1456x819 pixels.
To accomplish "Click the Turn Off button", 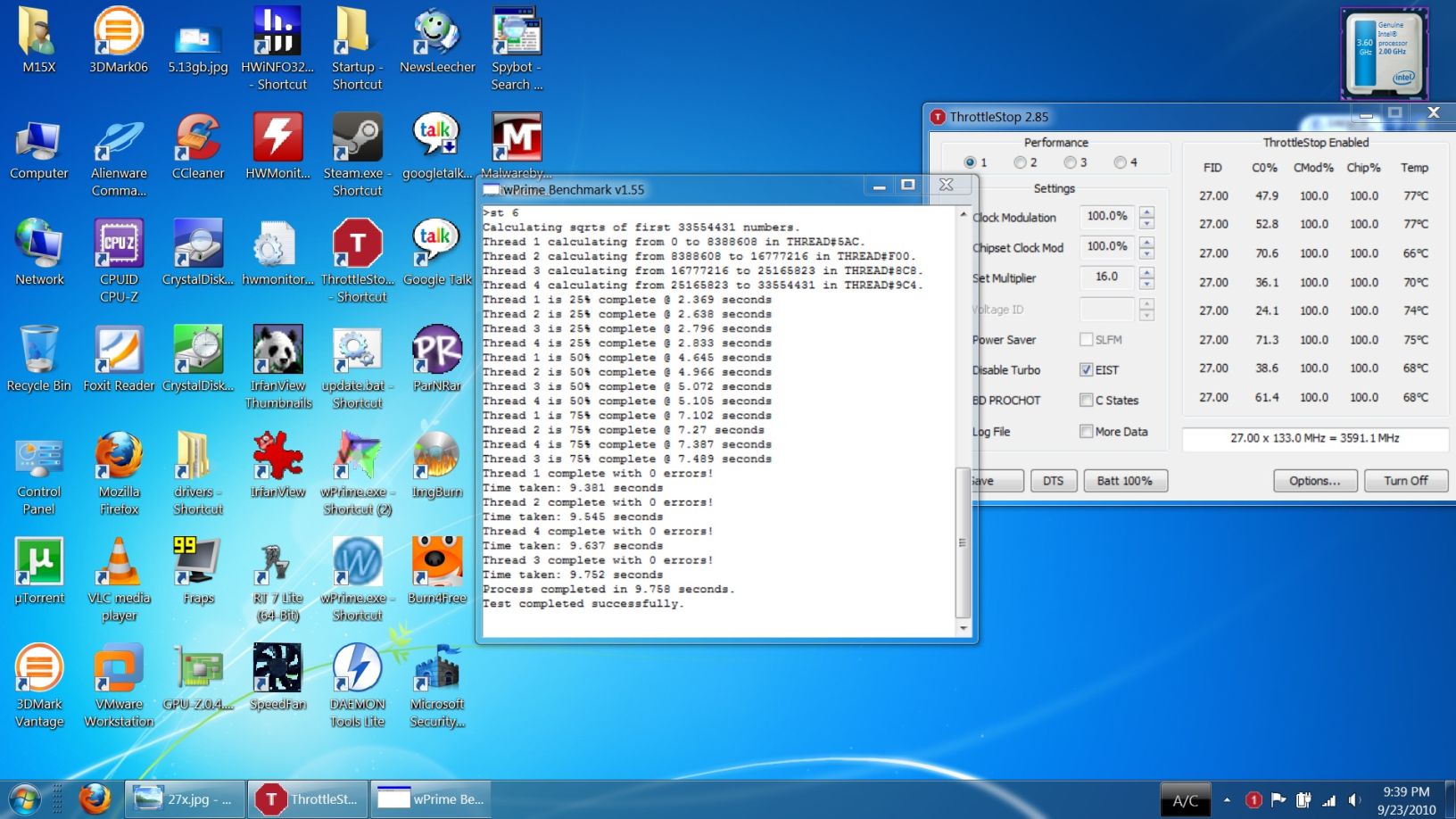I will (1406, 481).
